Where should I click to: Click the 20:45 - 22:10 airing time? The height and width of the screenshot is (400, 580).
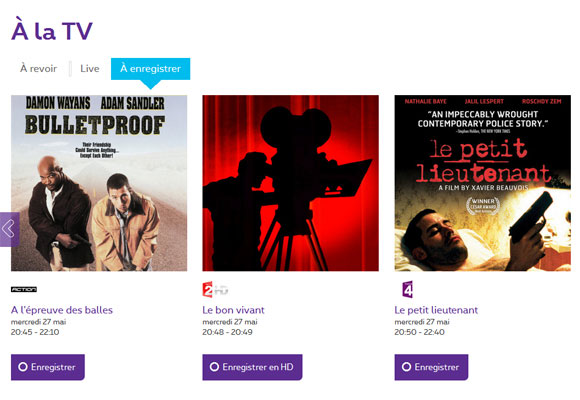click(35, 332)
